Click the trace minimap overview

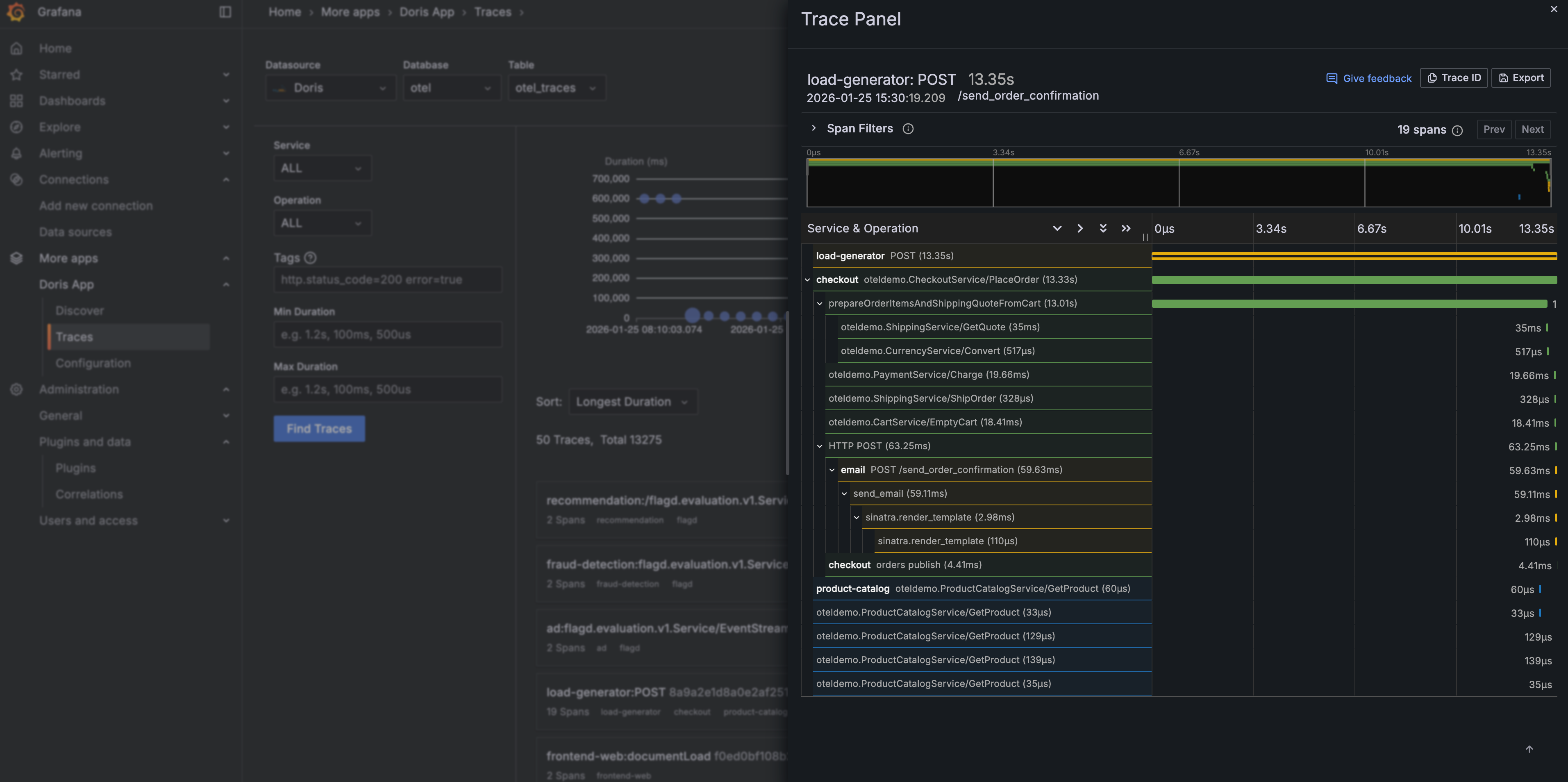click(1178, 182)
